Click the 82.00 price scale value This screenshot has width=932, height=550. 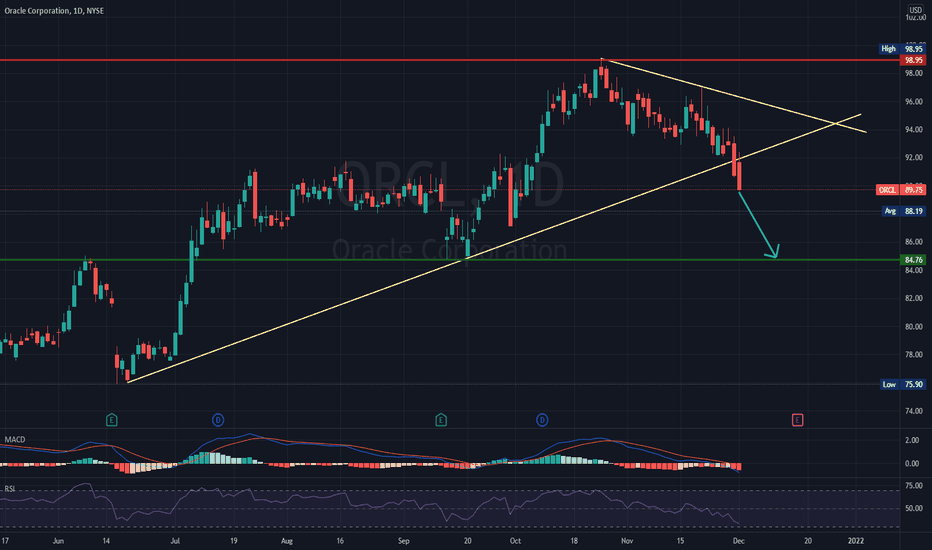point(913,298)
